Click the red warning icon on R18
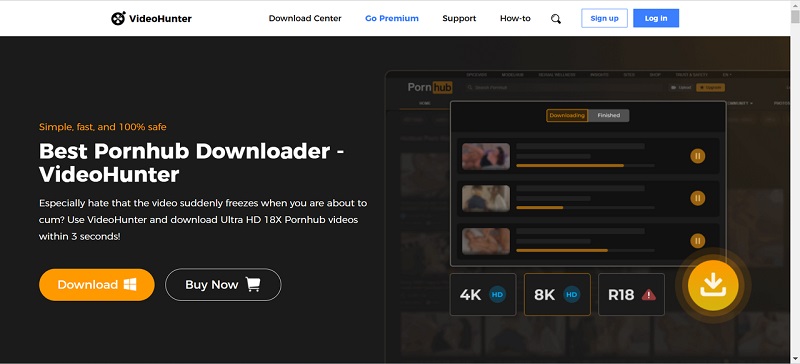 coord(648,295)
